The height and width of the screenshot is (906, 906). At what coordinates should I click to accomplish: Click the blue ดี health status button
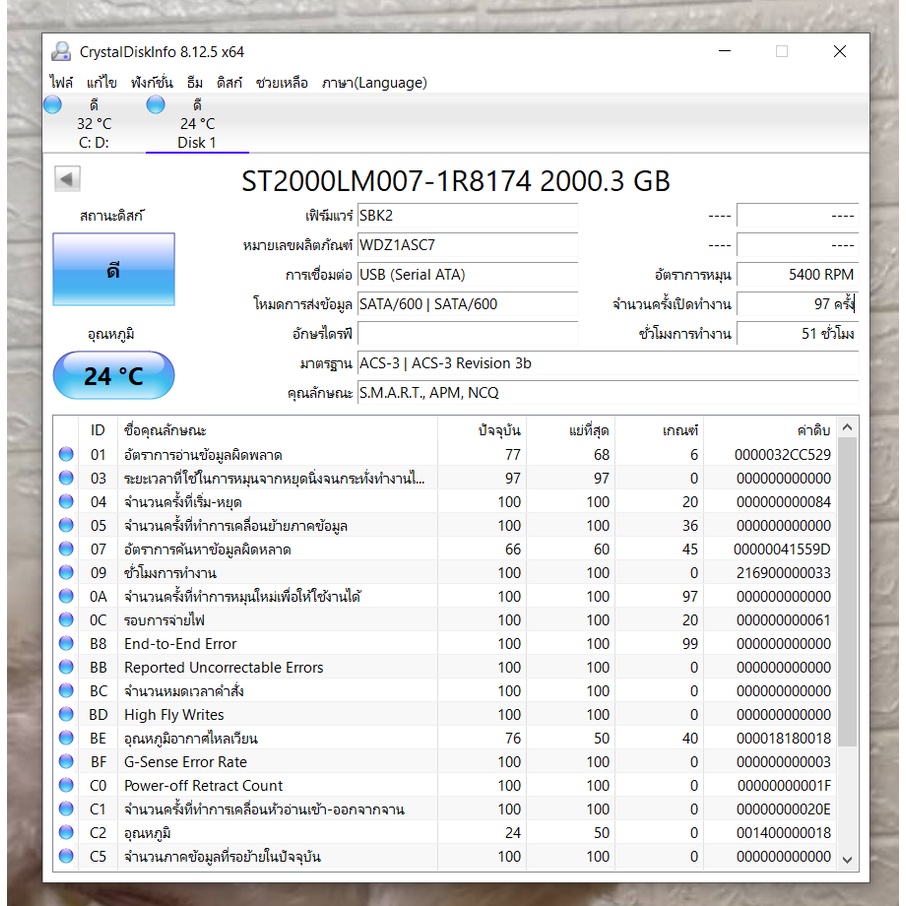(x=113, y=270)
